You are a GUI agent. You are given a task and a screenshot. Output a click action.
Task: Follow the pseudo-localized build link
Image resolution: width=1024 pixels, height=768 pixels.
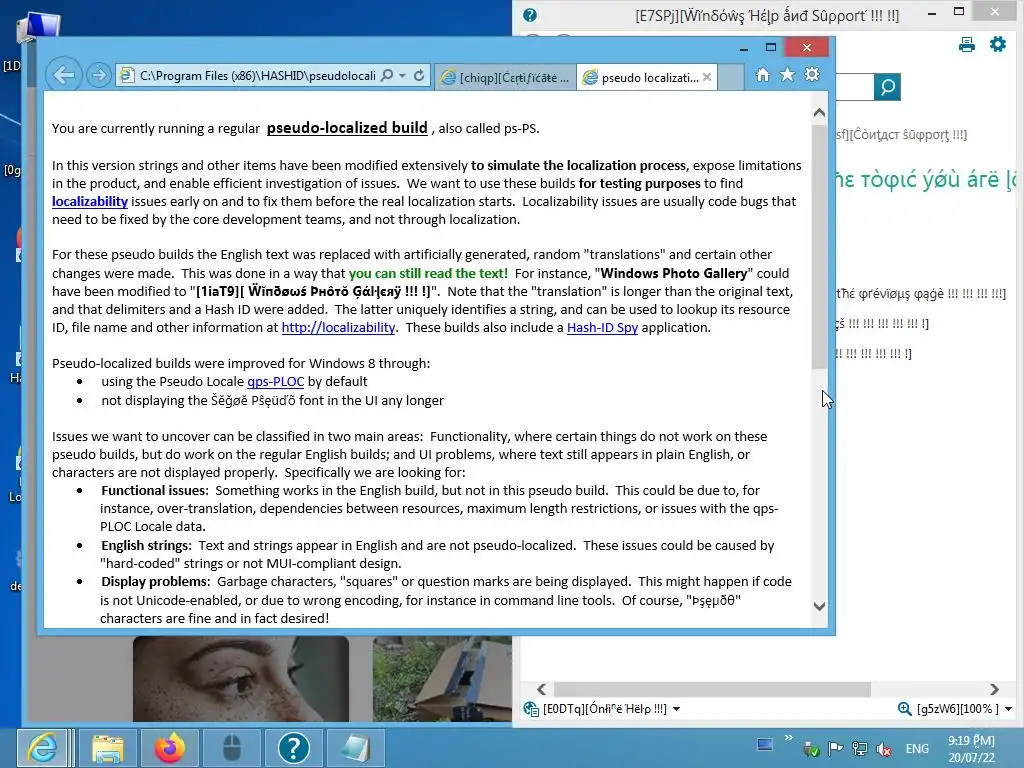tap(347, 127)
